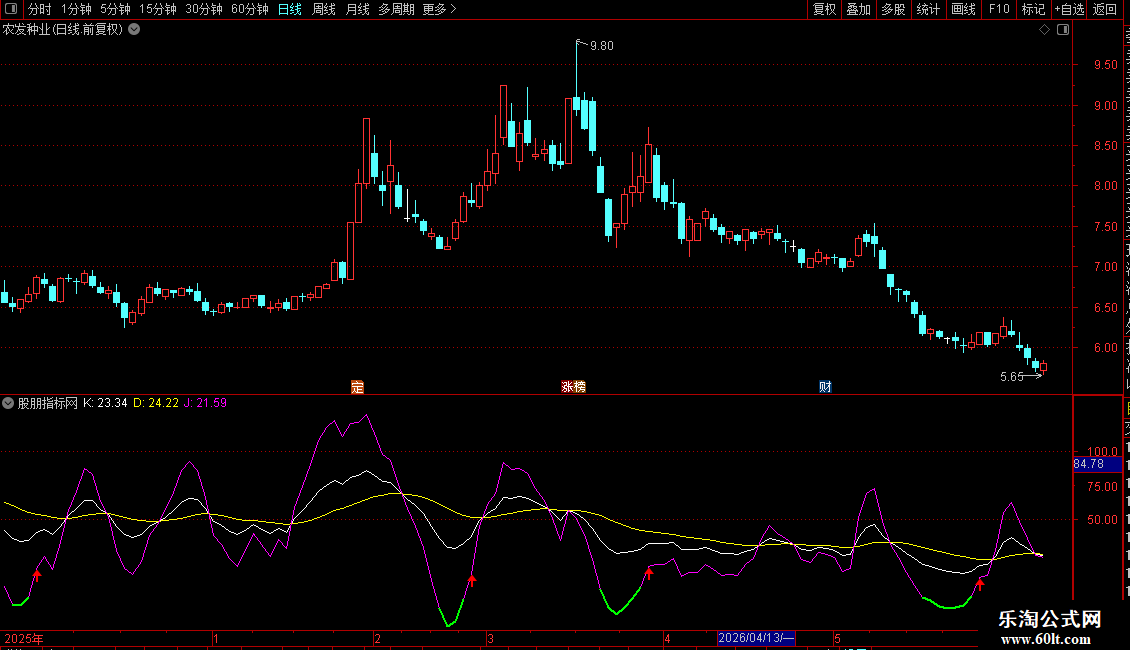Select the 15分钟 period tab
1130x650 pixels.
click(x=158, y=9)
